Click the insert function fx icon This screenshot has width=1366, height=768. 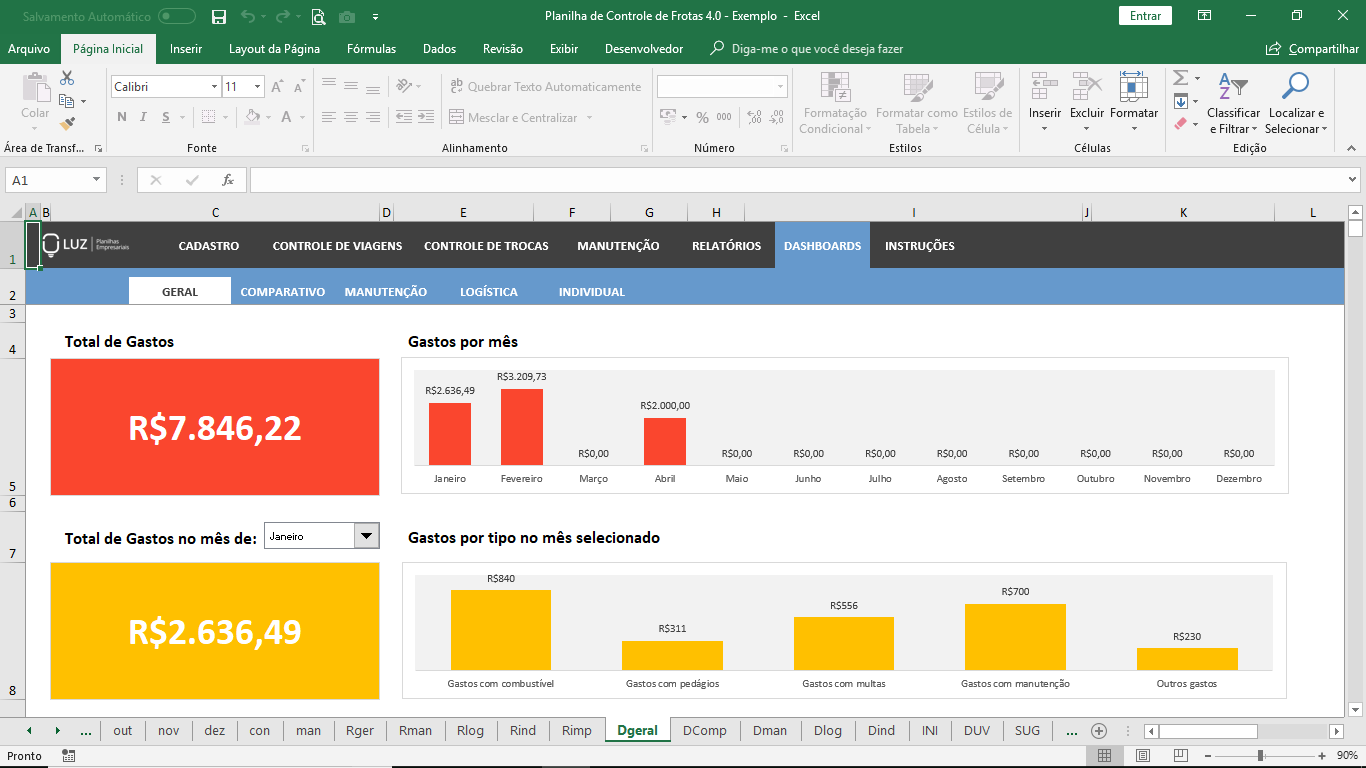pyautogui.click(x=228, y=180)
